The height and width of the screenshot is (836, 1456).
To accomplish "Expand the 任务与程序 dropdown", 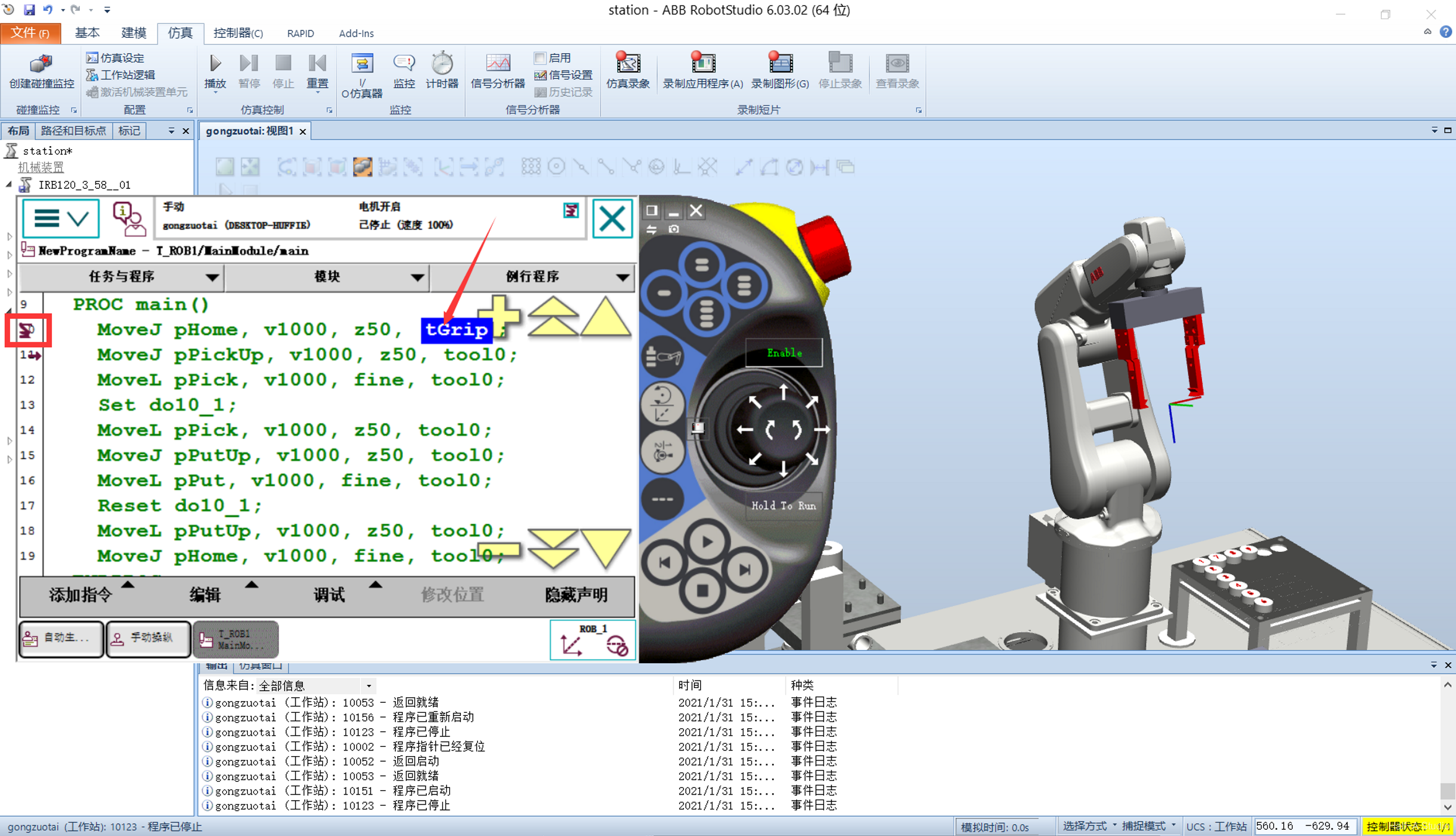I will point(121,277).
